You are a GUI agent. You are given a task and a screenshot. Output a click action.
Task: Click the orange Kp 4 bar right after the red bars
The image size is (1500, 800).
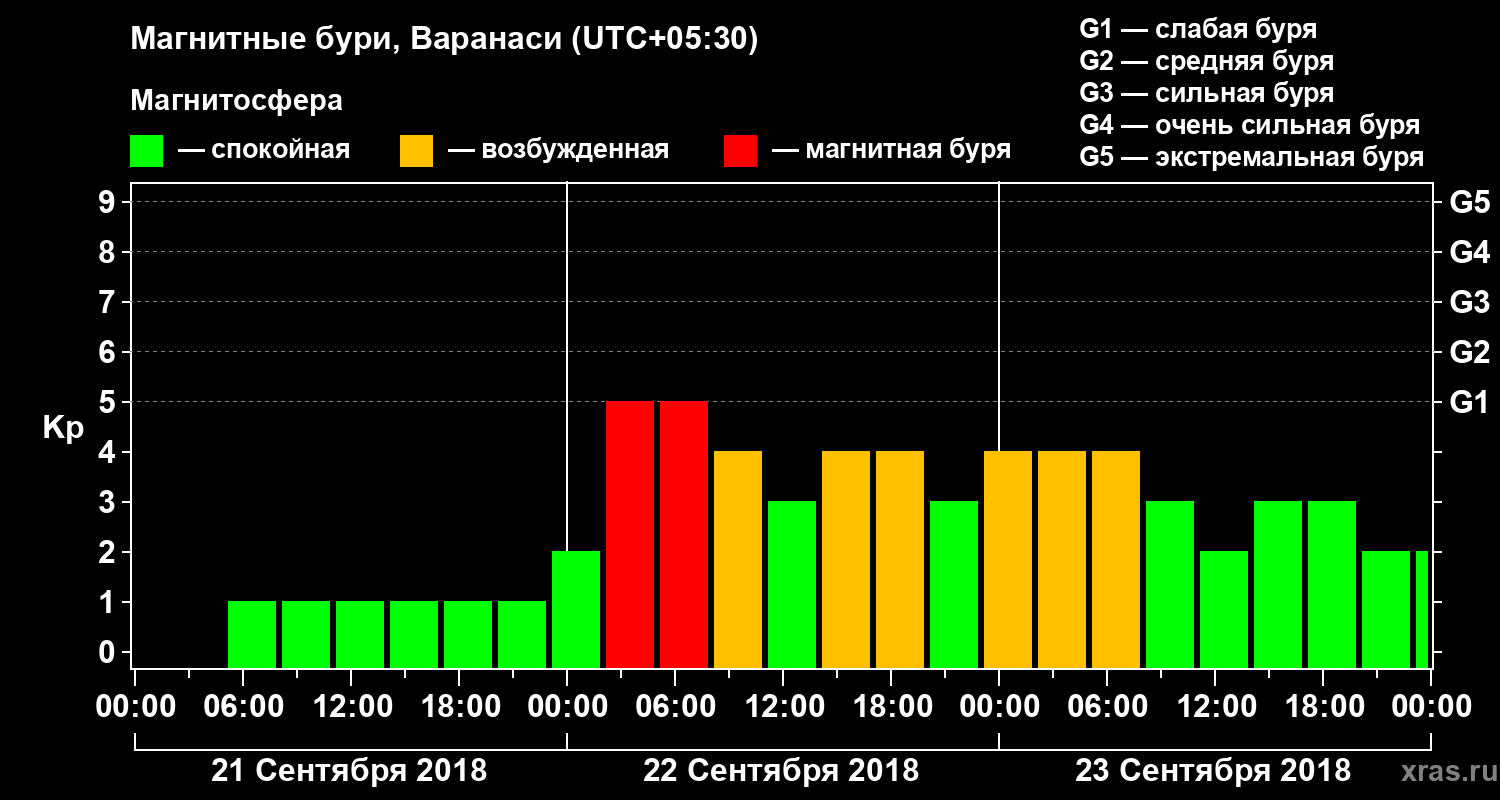pos(738,559)
